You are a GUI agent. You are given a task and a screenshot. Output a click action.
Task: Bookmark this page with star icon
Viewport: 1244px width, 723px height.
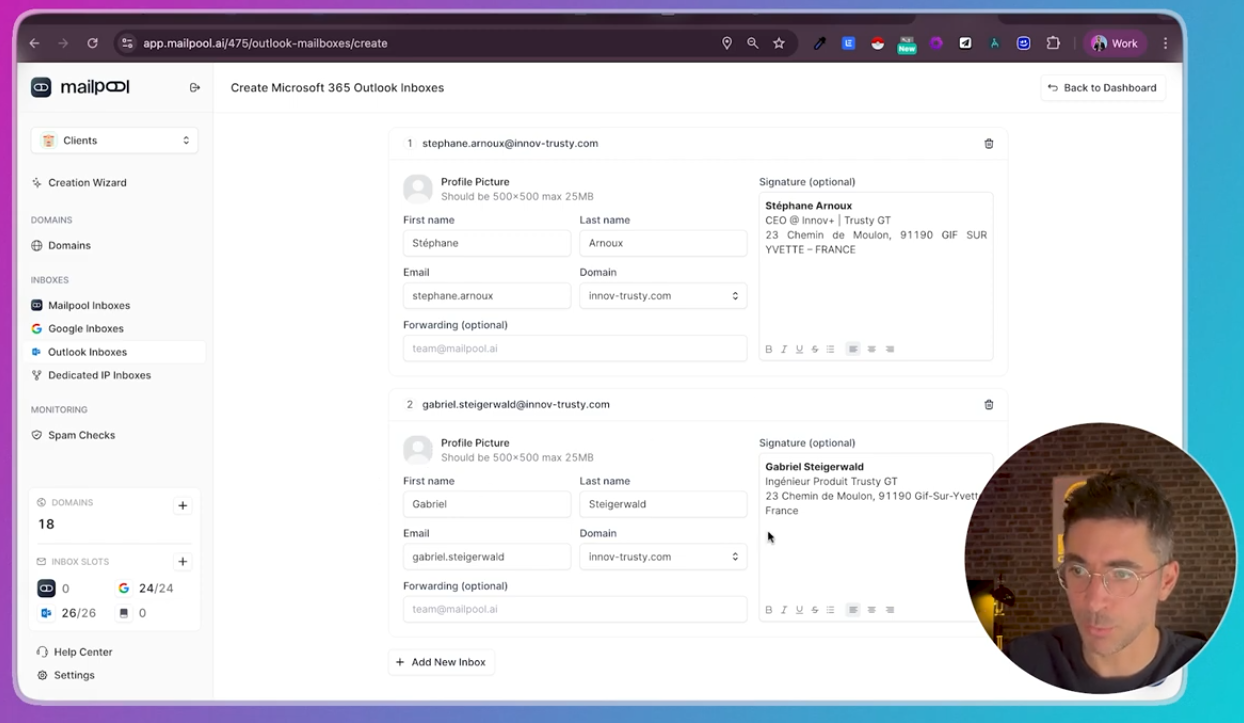coord(779,44)
